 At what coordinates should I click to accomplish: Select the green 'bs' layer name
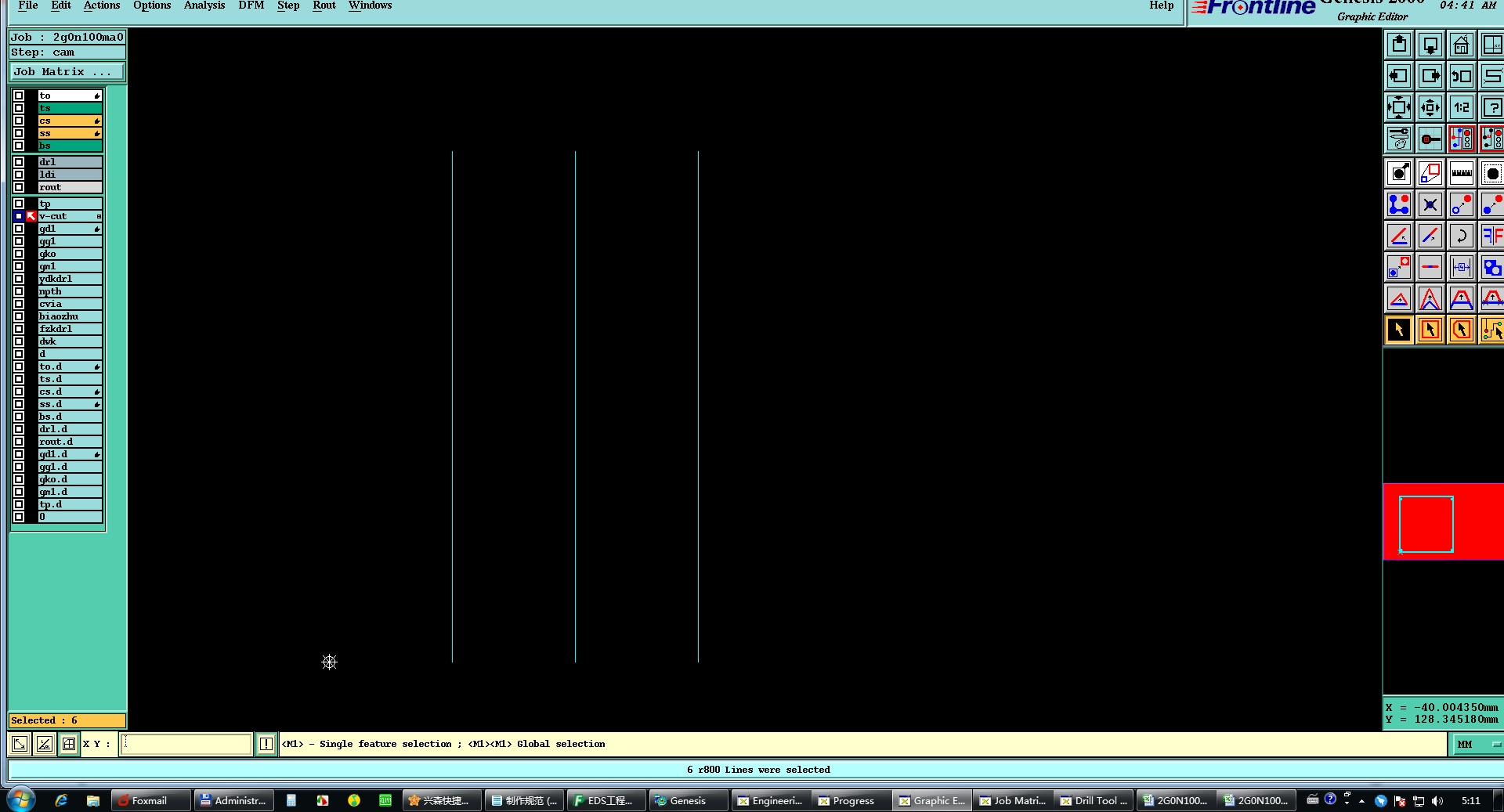pyautogui.click(x=70, y=146)
